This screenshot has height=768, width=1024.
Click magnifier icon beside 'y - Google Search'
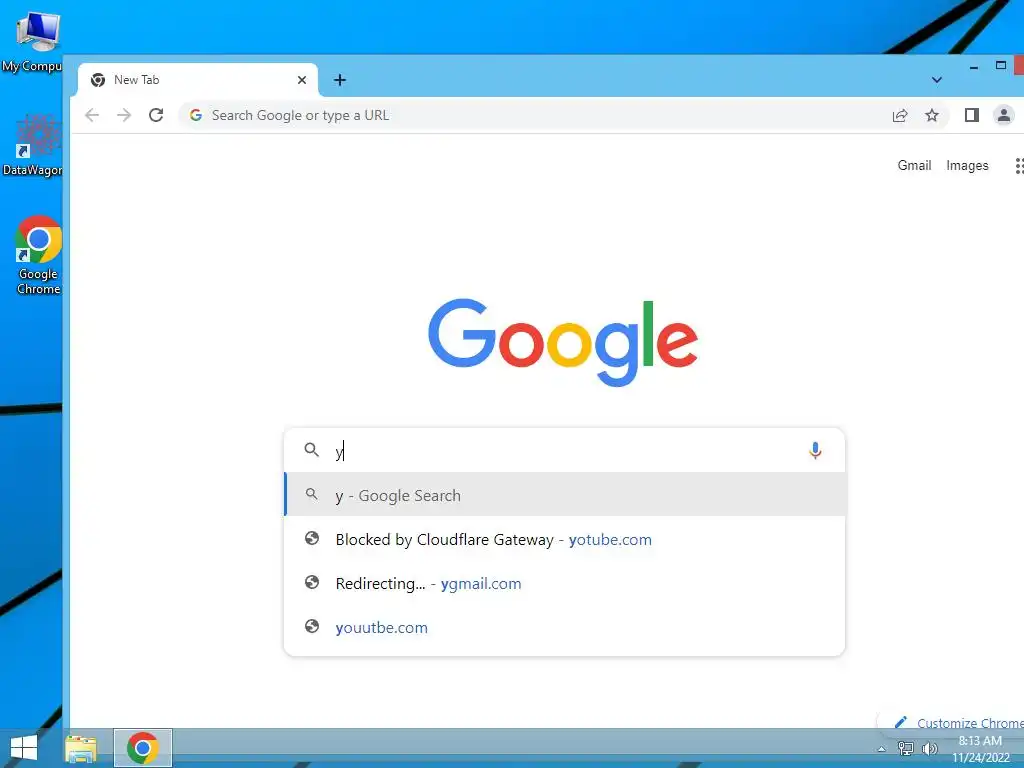[x=312, y=494]
